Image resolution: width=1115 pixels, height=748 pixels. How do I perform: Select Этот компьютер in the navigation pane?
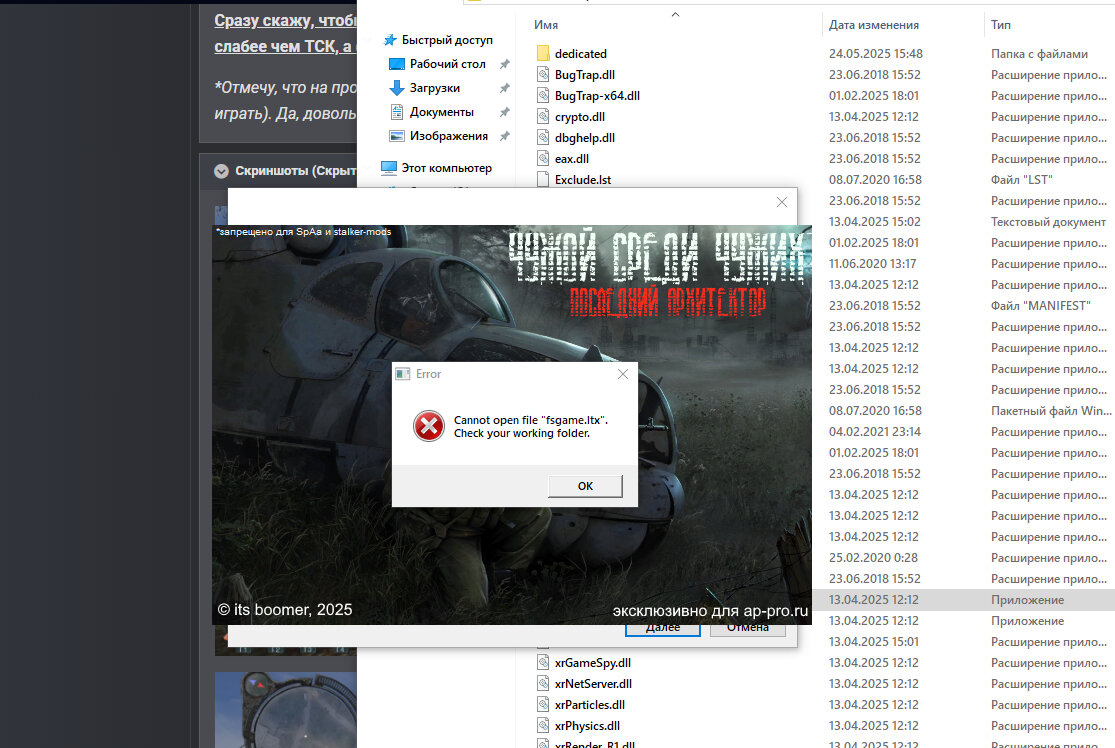click(x=437, y=168)
